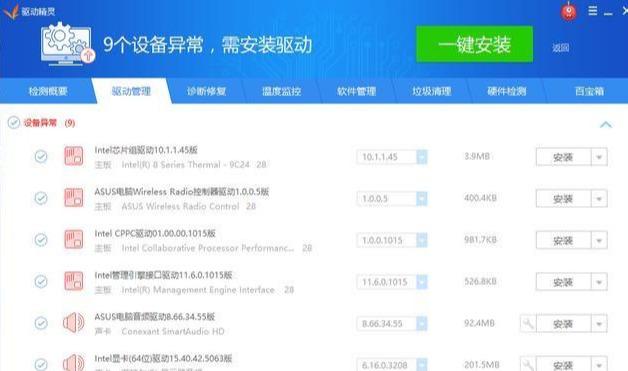
Task: Click motherboard icon for Intel管理引擎接口驱动
Action: click(x=74, y=281)
